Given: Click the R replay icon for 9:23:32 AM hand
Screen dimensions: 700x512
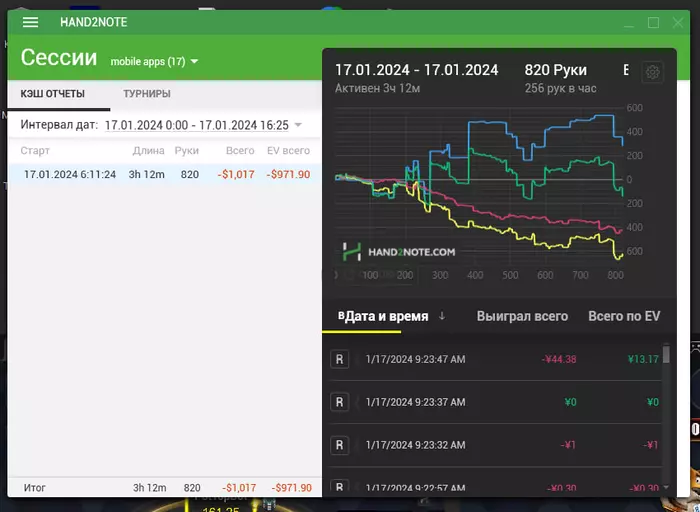Looking at the screenshot, I should click(x=339, y=445).
